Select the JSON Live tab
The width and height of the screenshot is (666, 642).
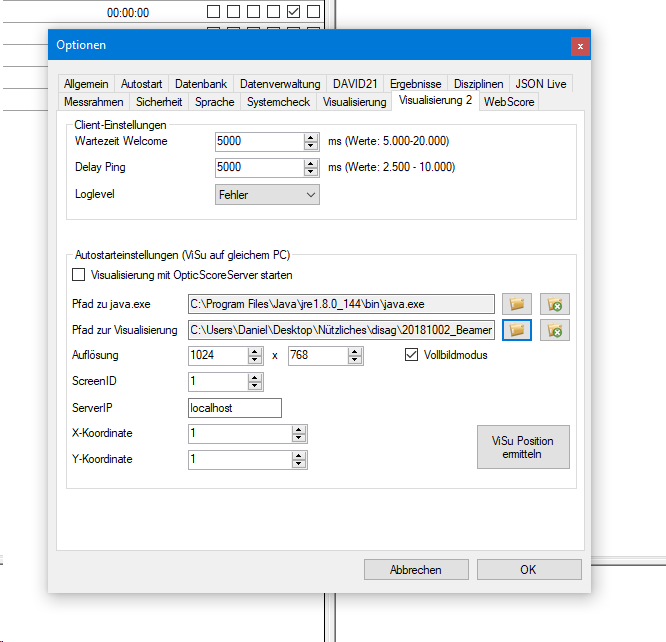click(541, 85)
